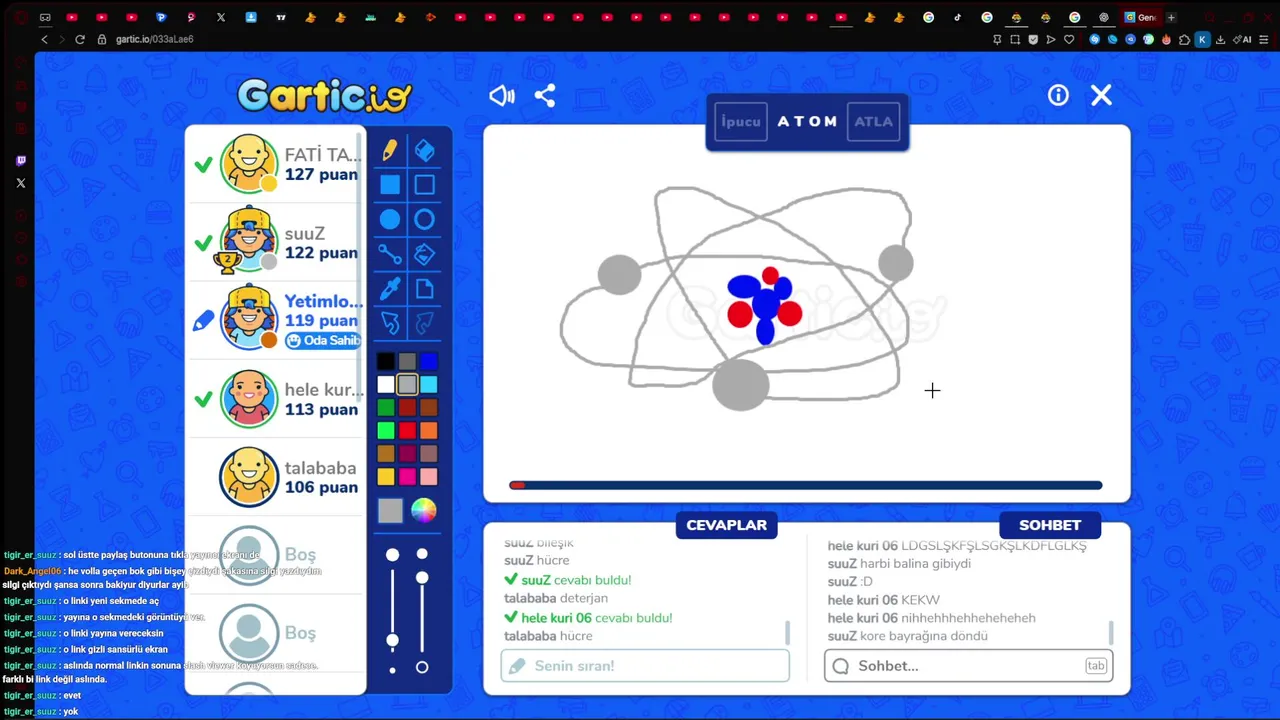Click the answer input 'Senin sıran!'
Image resolution: width=1280 pixels, height=720 pixels.
coord(645,666)
